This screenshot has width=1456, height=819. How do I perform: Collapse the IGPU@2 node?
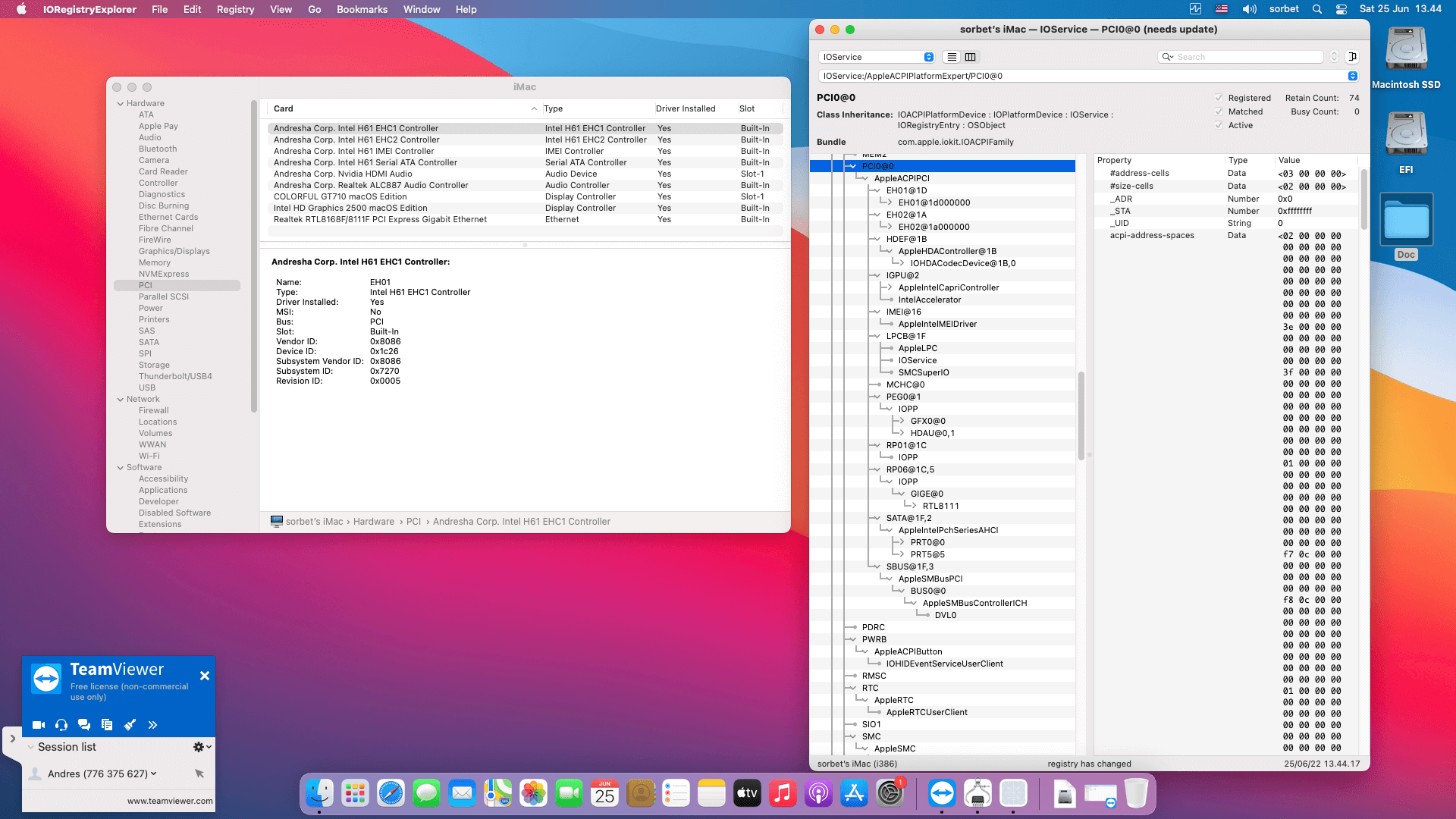pos(877,275)
